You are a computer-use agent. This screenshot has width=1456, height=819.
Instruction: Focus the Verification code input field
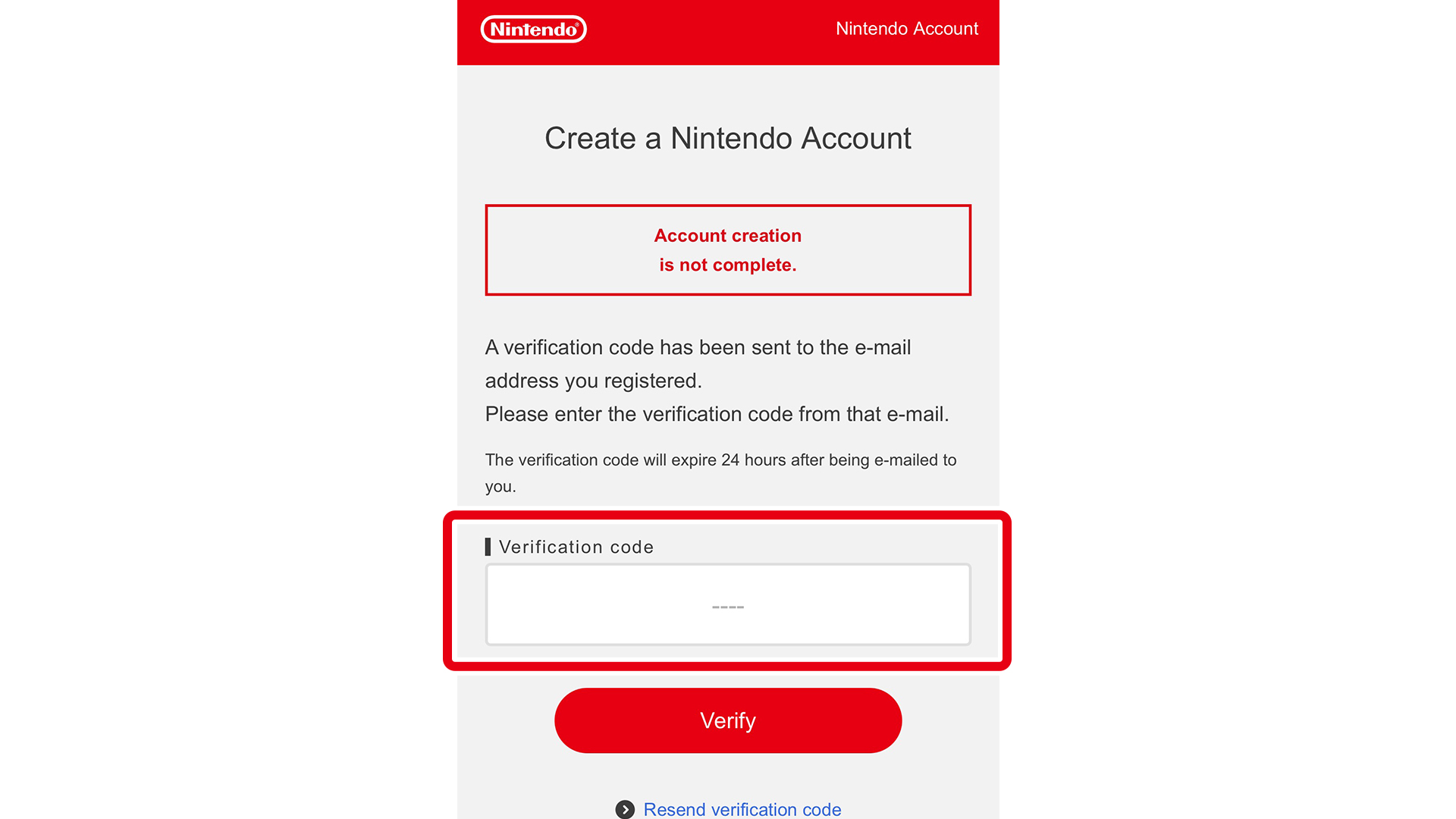tap(728, 604)
